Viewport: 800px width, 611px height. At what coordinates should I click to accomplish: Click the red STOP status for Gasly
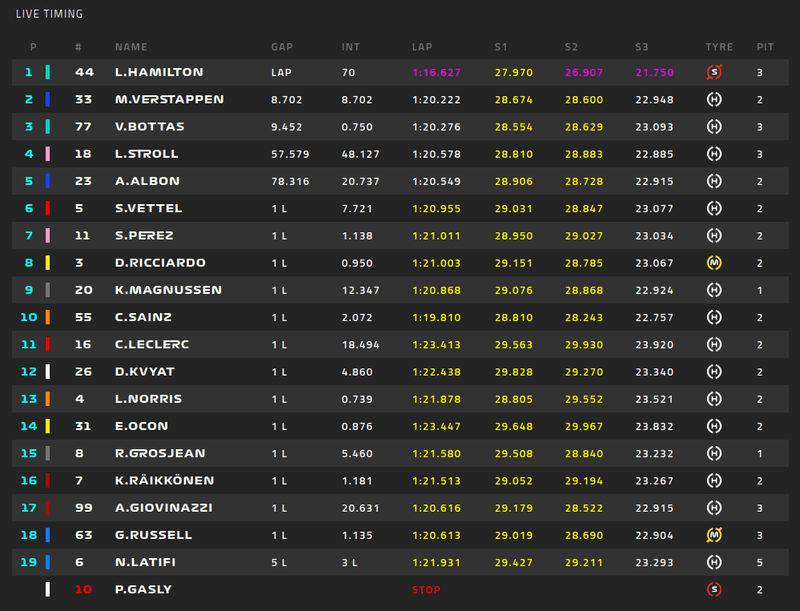point(427,590)
